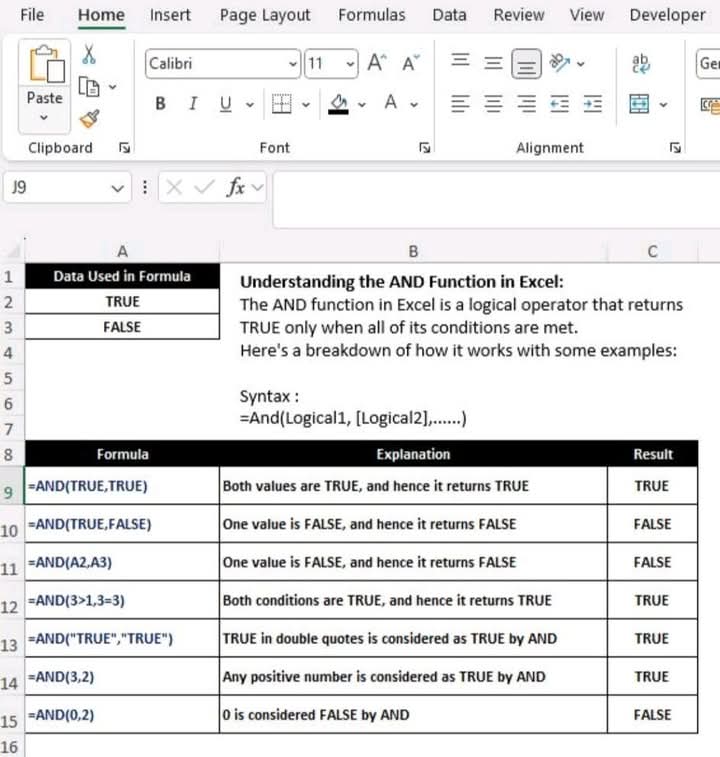Expand Orientation dropdown arrow
Viewport: 720px width, 757px height.
tap(581, 64)
